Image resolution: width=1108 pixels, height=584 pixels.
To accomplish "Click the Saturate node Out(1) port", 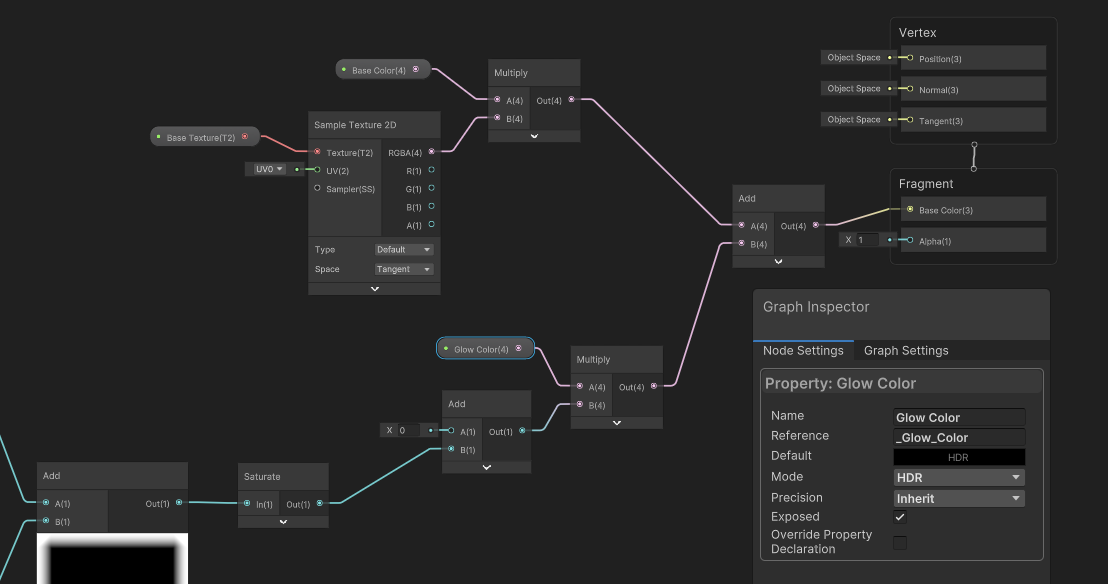I will pos(320,504).
